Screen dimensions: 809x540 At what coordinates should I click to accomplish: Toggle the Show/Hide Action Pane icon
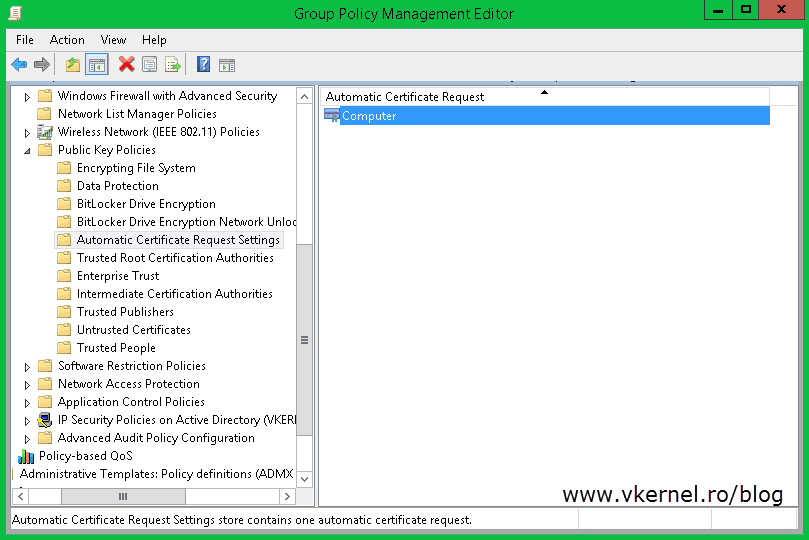(227, 65)
